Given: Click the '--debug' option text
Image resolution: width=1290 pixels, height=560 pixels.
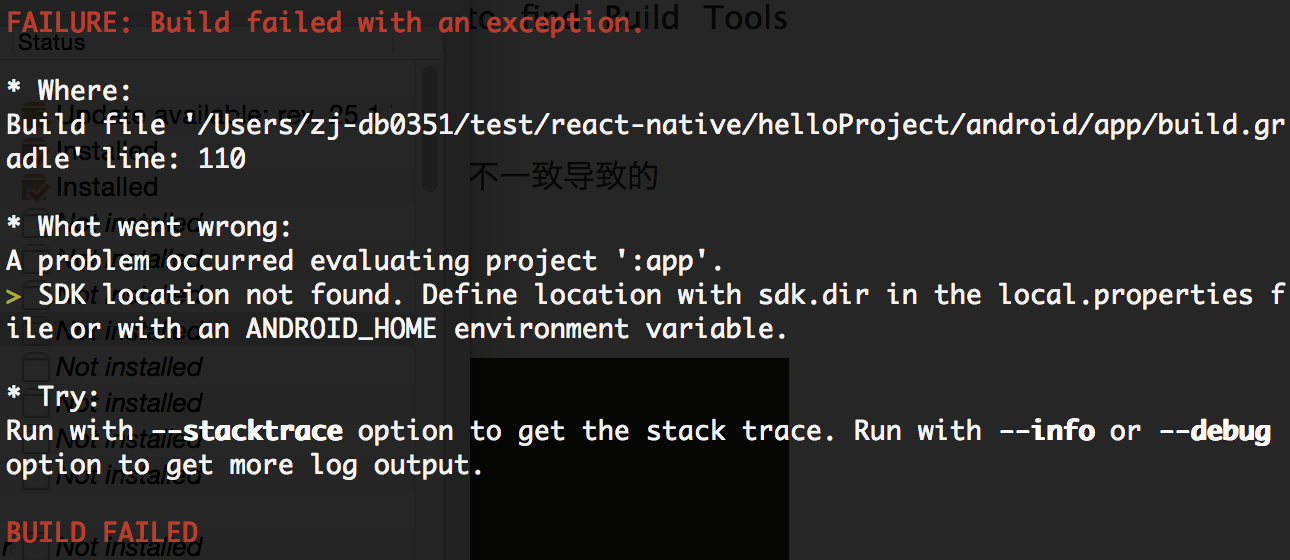Looking at the screenshot, I should pyautogui.click(x=1214, y=431).
